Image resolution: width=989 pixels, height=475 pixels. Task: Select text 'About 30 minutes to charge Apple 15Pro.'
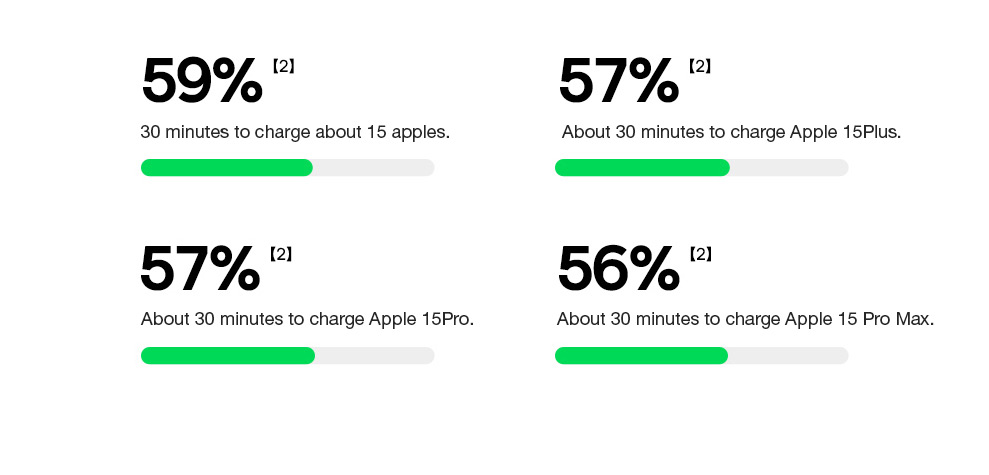tap(307, 320)
